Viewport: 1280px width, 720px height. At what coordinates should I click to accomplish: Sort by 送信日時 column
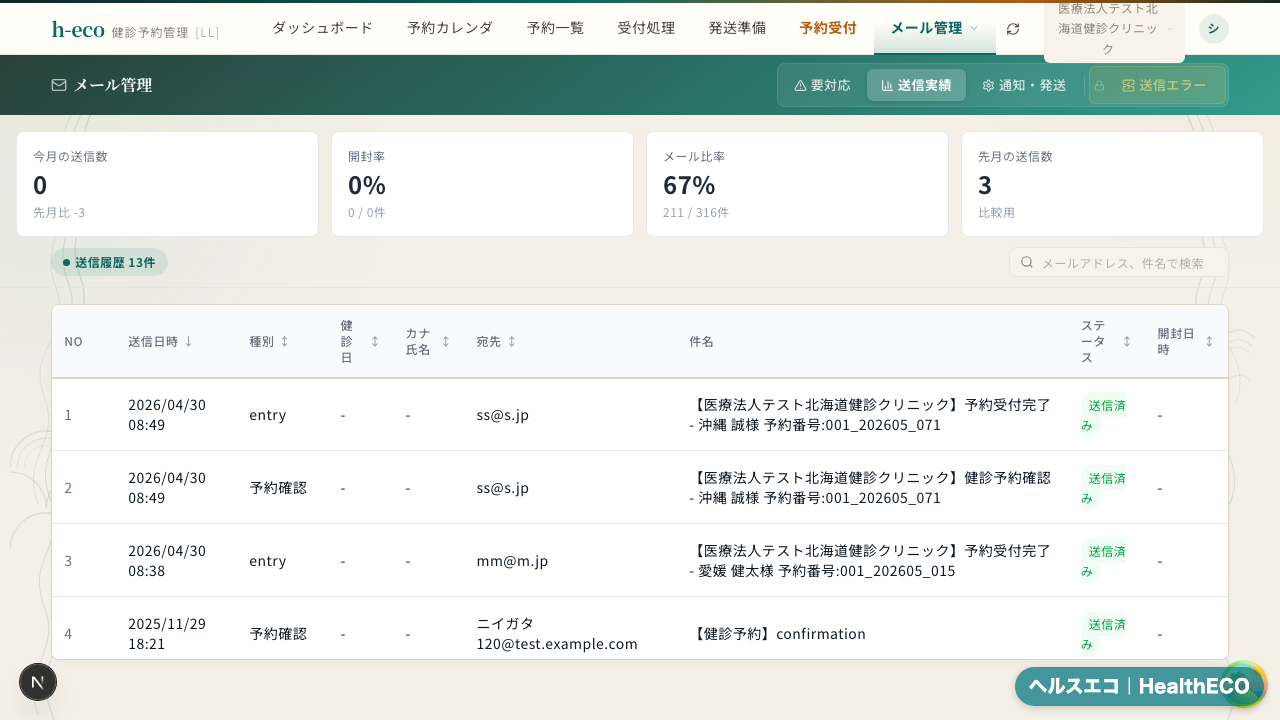pyautogui.click(x=160, y=341)
